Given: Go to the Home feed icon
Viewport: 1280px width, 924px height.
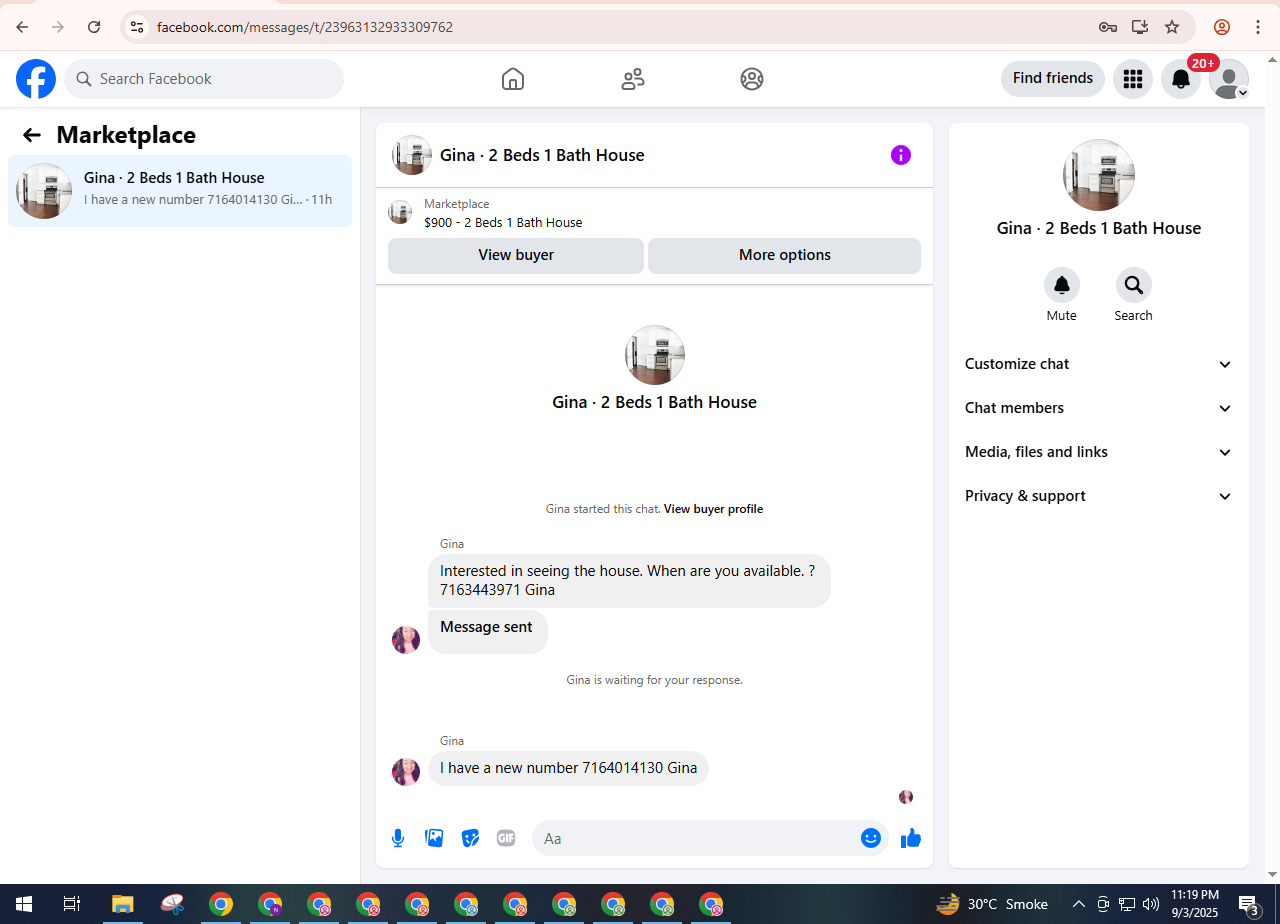Looking at the screenshot, I should (513, 79).
